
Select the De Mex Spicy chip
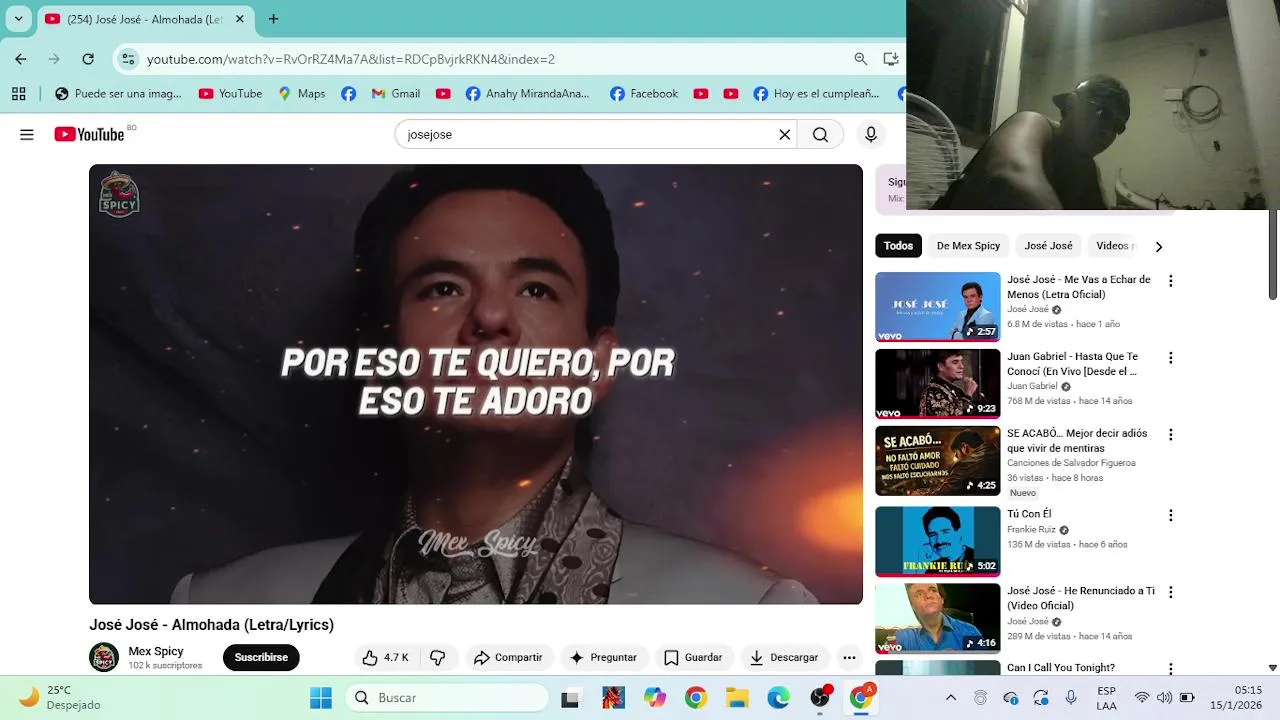click(968, 246)
